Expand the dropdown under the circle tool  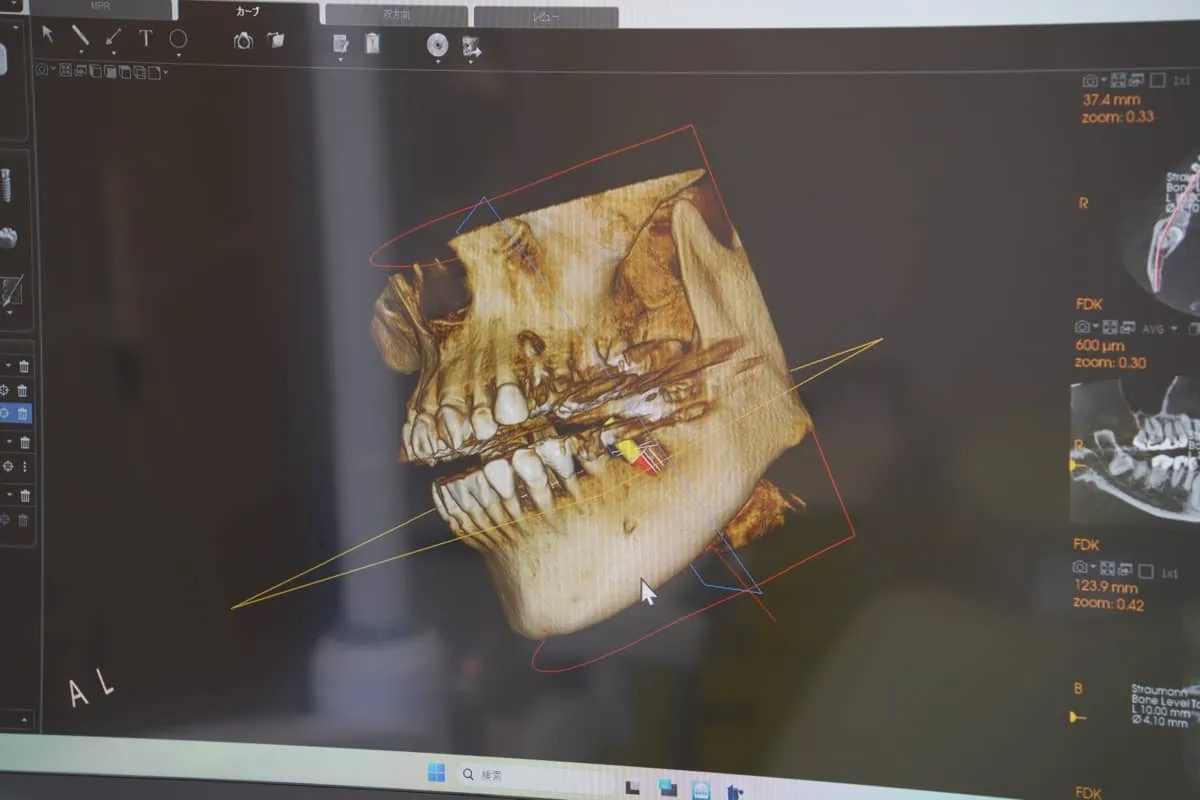coord(178,55)
